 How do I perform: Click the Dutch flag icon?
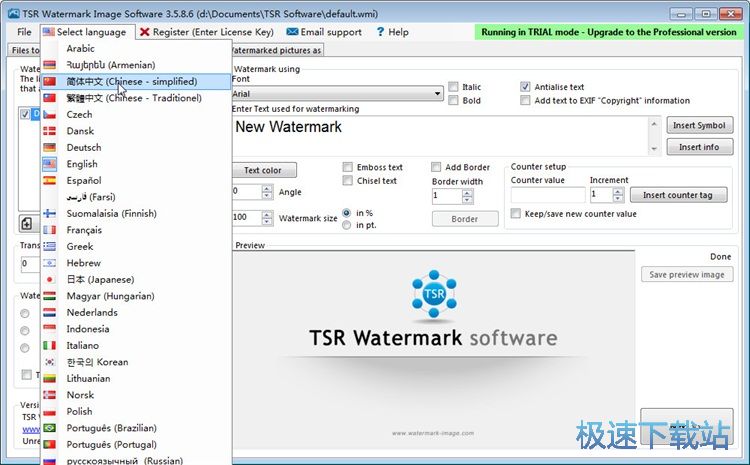[x=50, y=312]
